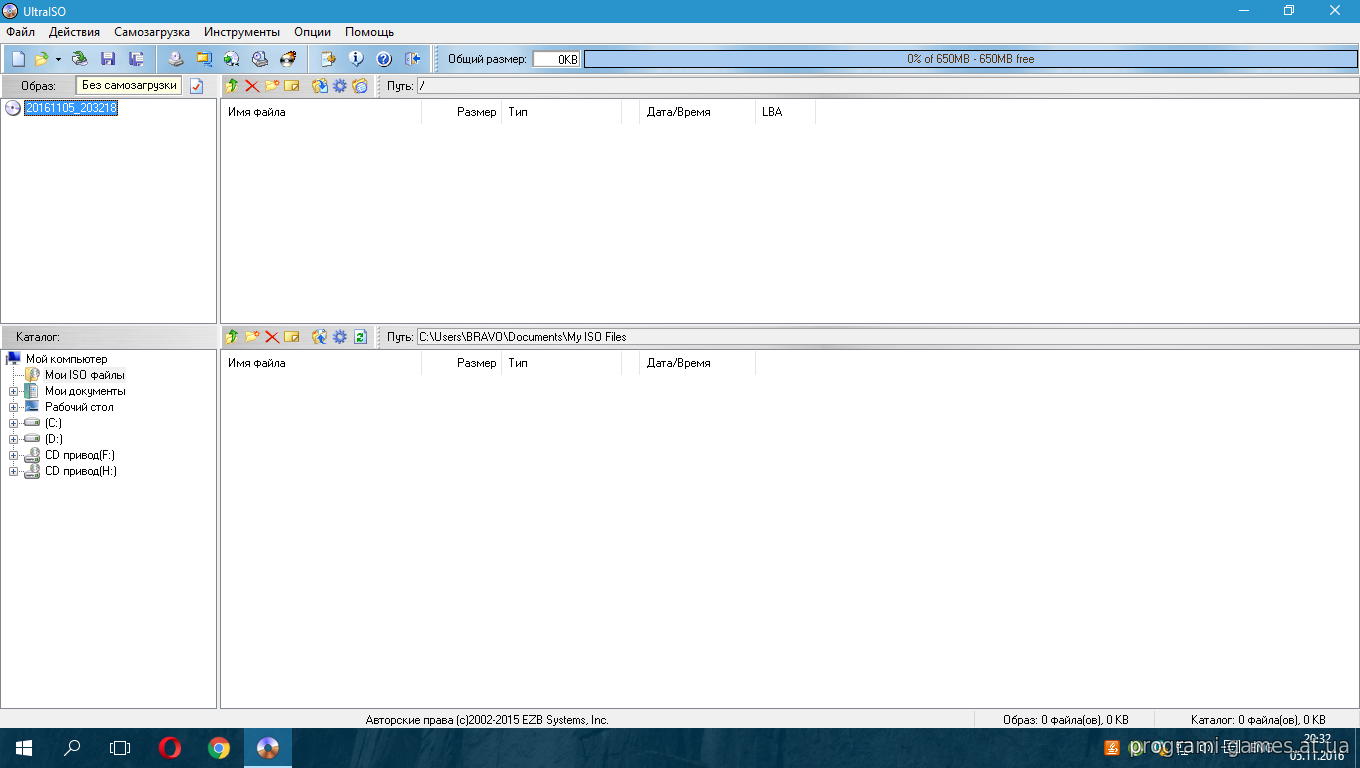1360x768 pixels.
Task: Click the 'Общий размер' 0KB field
Action: pyautogui.click(x=556, y=59)
